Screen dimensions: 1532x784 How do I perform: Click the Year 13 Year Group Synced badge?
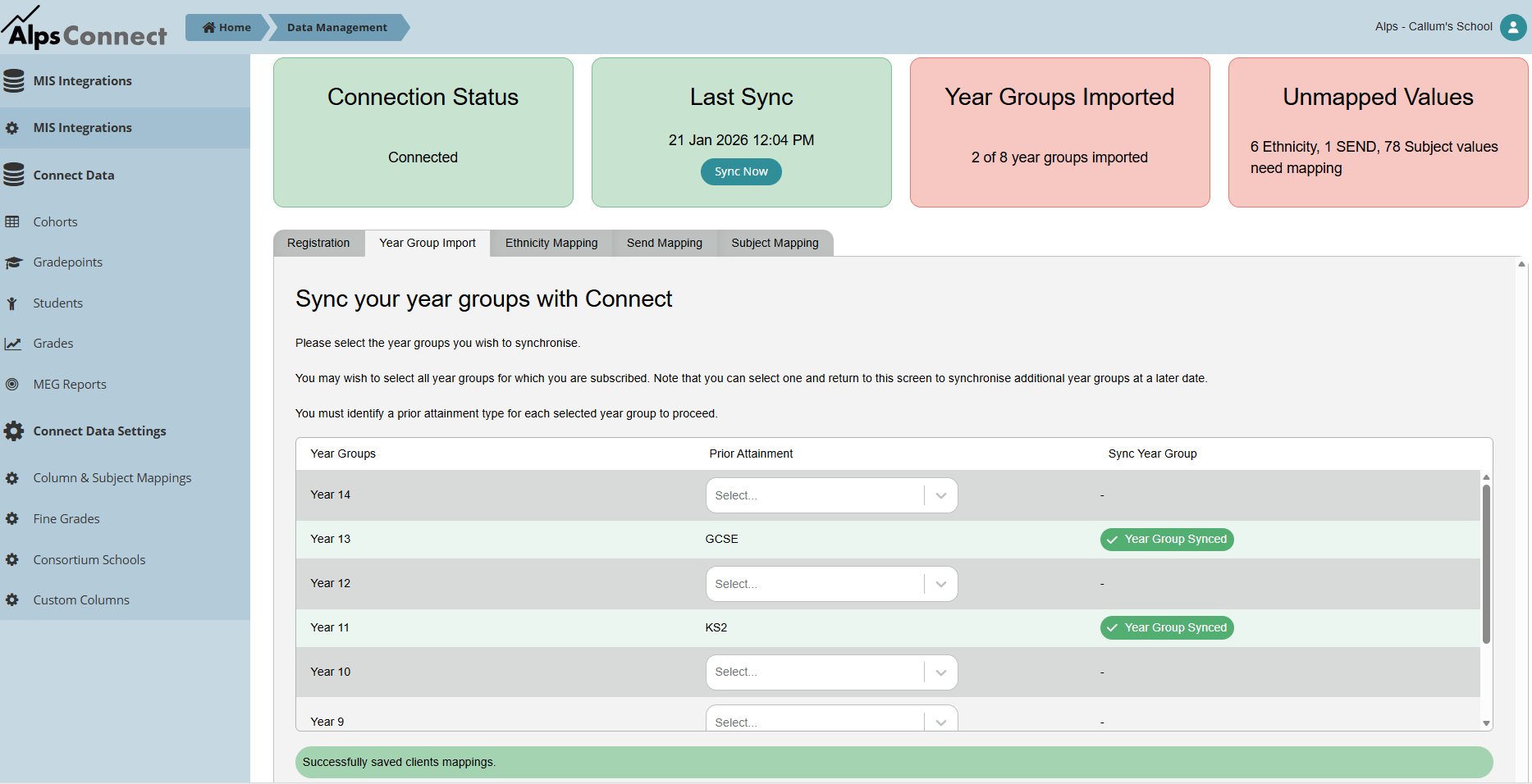[1166, 540]
